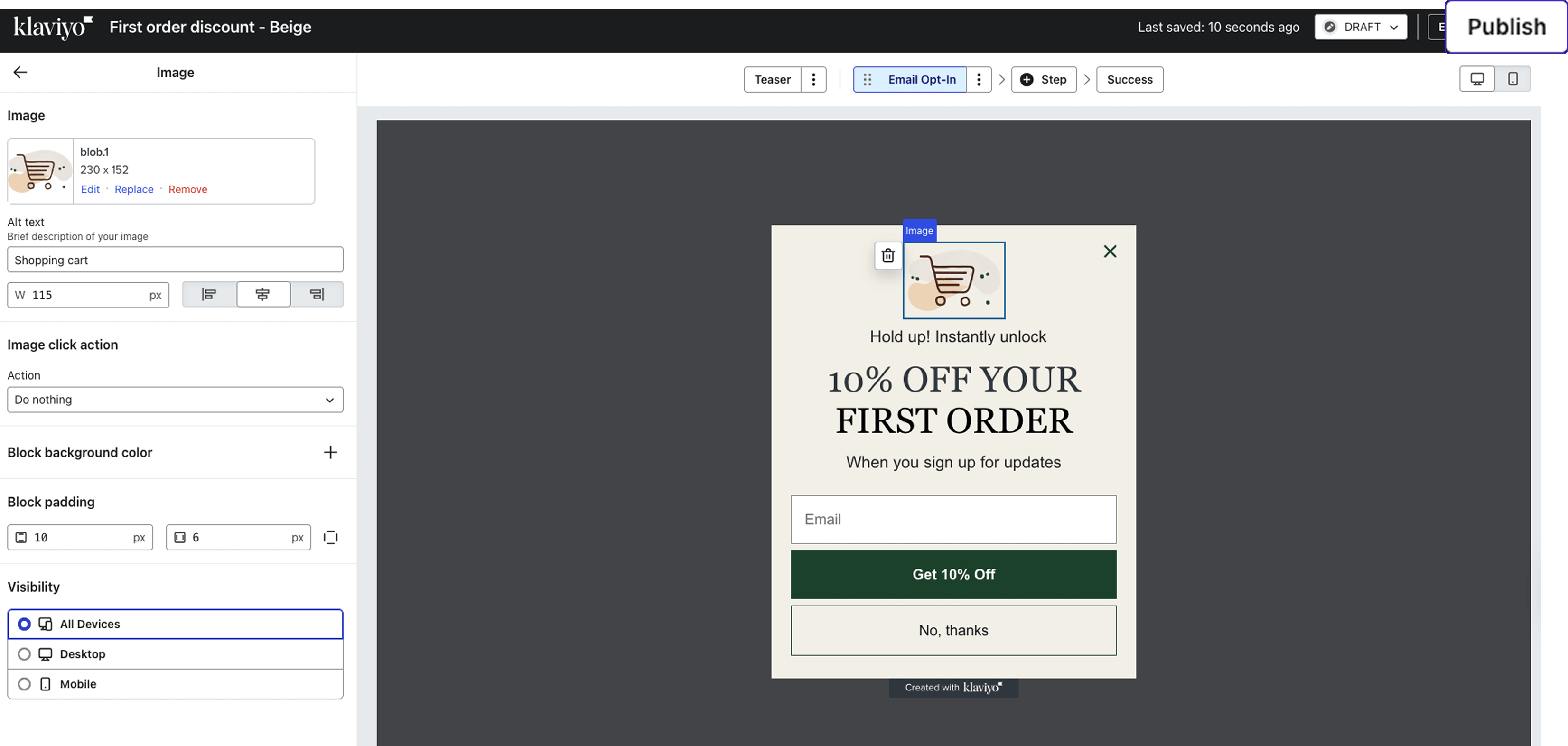Image resolution: width=1568 pixels, height=746 pixels.
Task: Open the image click Action dropdown
Action: pyautogui.click(x=175, y=400)
